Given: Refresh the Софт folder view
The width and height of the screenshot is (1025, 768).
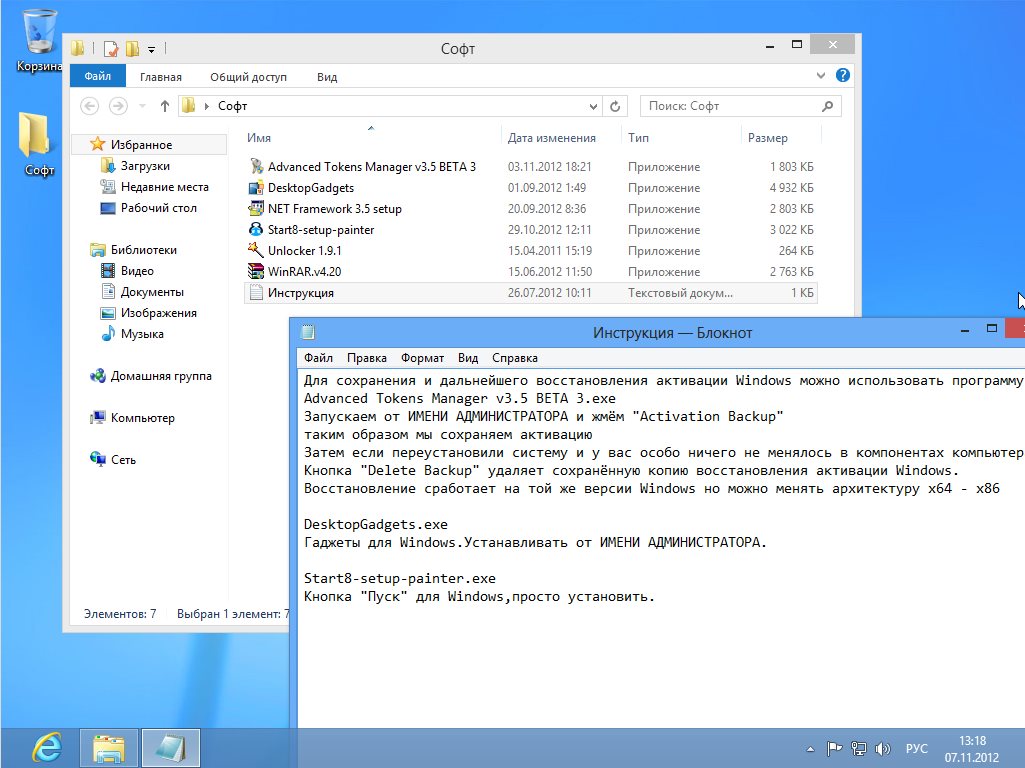Looking at the screenshot, I should [615, 106].
